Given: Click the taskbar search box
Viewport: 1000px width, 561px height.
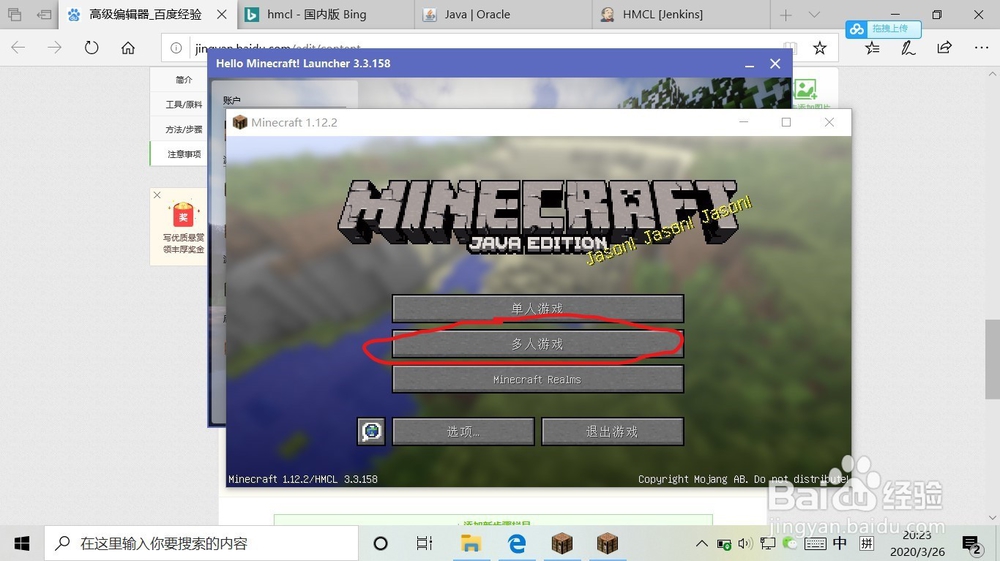Looking at the screenshot, I should tap(202, 543).
